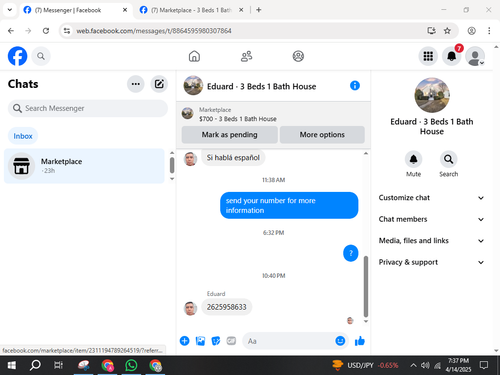This screenshot has height=375, width=500.
Task: Open Chrome profile icon
Action: (471, 31)
